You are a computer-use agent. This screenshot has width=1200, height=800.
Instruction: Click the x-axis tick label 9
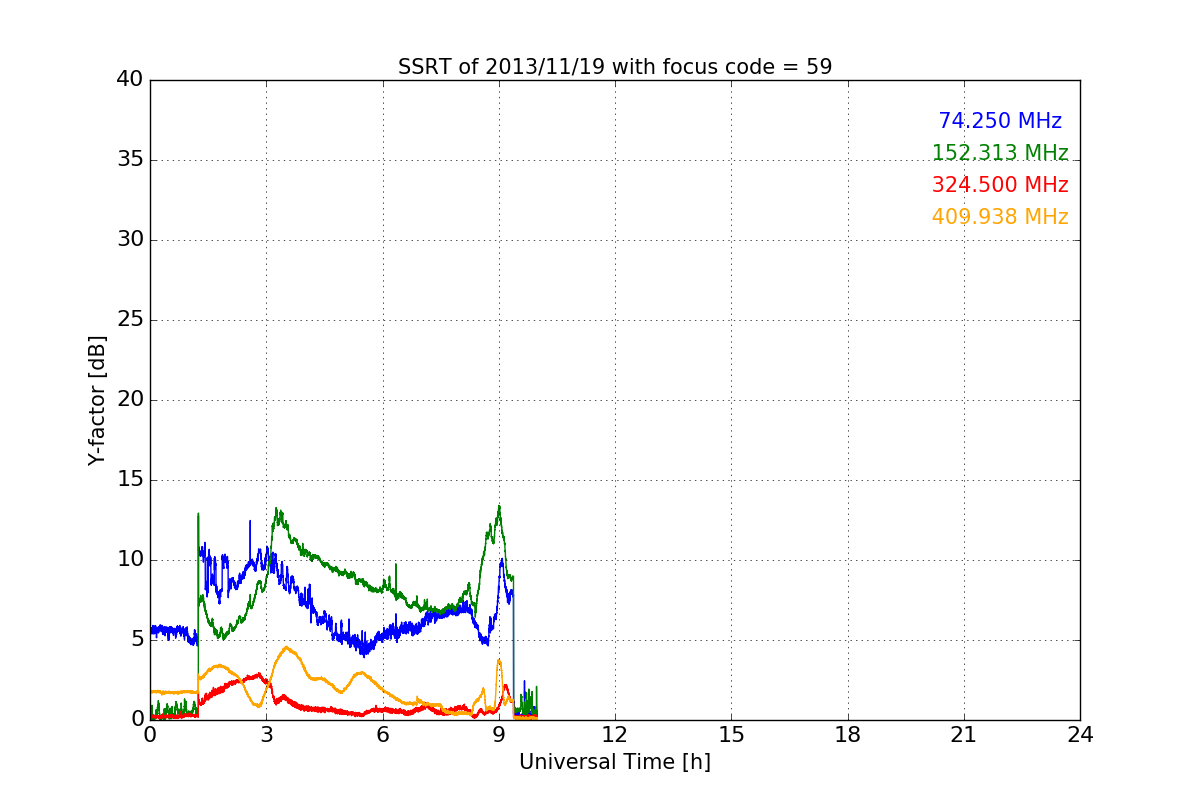pyautogui.click(x=499, y=735)
